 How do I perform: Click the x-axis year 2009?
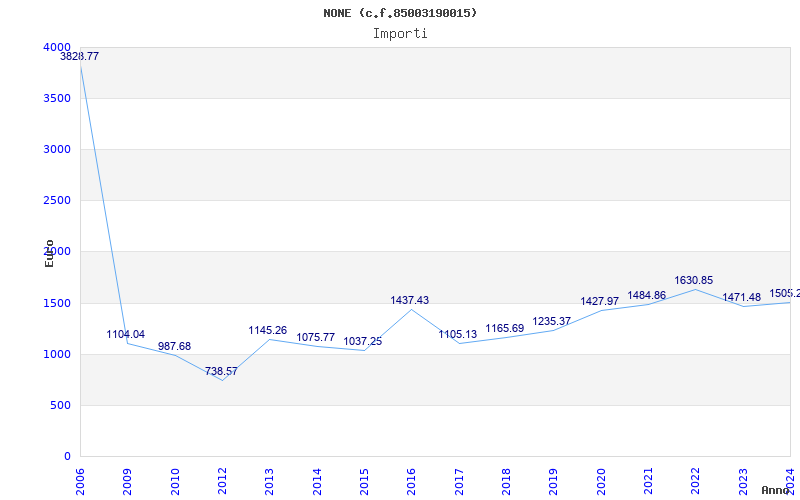(x=128, y=482)
